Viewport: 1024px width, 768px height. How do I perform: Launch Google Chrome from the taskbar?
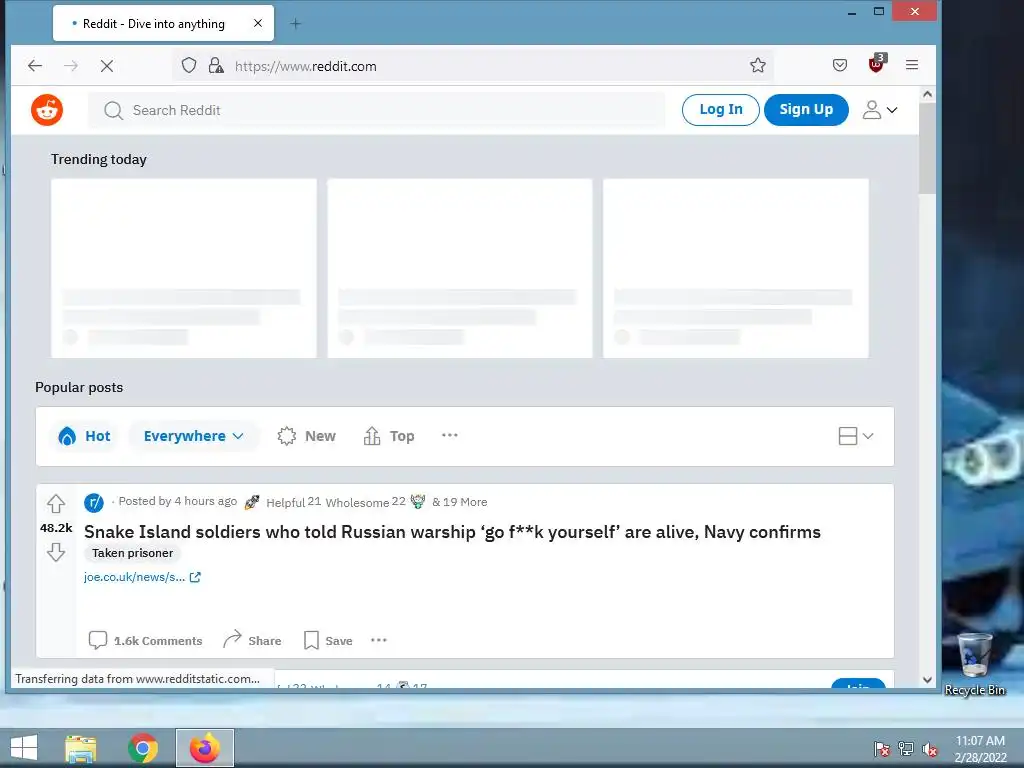pyautogui.click(x=142, y=748)
